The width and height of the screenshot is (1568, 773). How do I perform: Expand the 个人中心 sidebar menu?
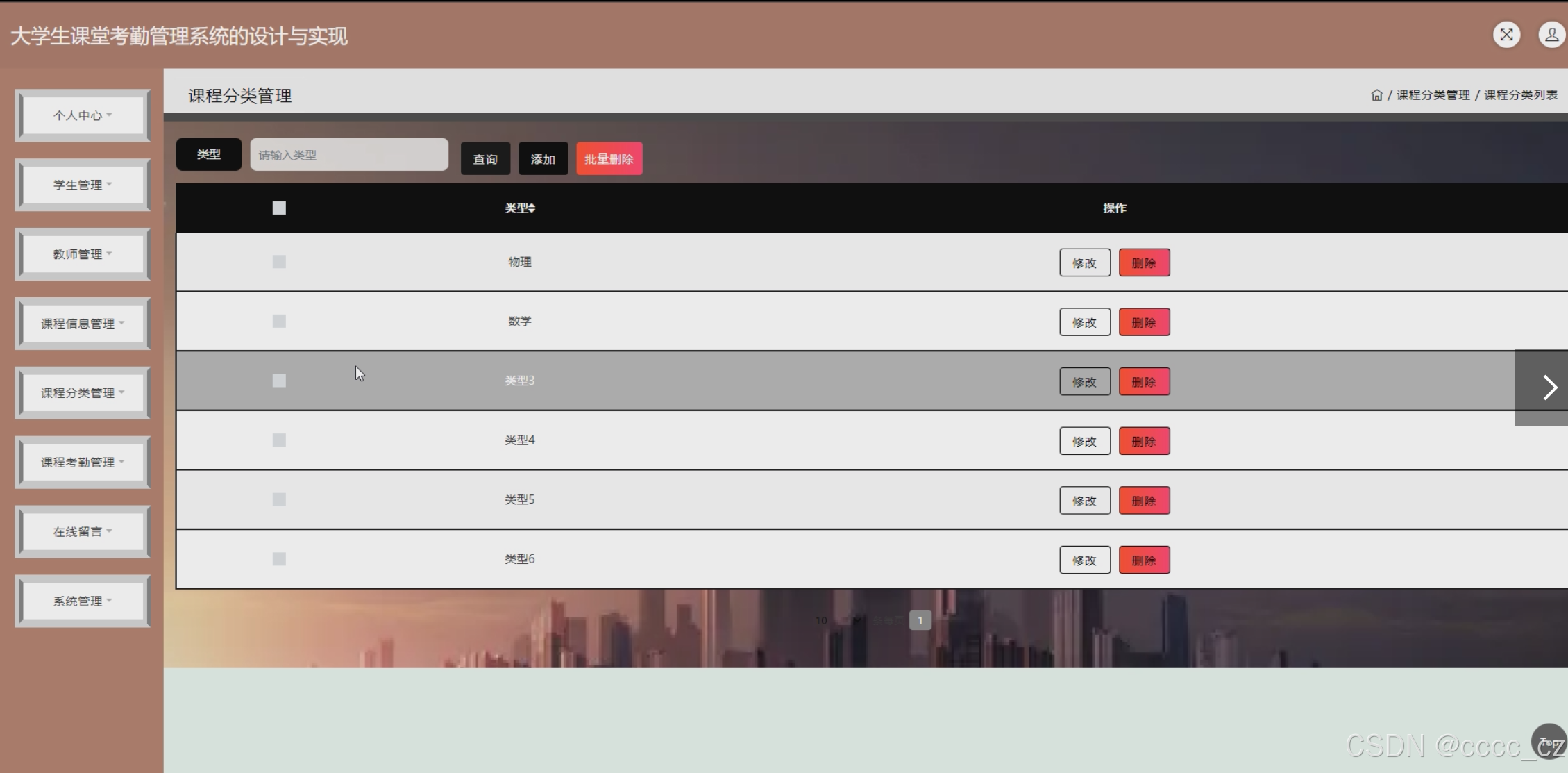pyautogui.click(x=83, y=115)
